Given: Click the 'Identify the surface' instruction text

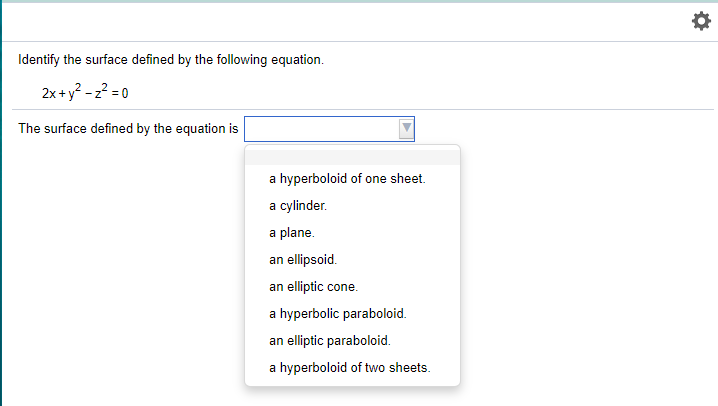Looking at the screenshot, I should [x=171, y=60].
